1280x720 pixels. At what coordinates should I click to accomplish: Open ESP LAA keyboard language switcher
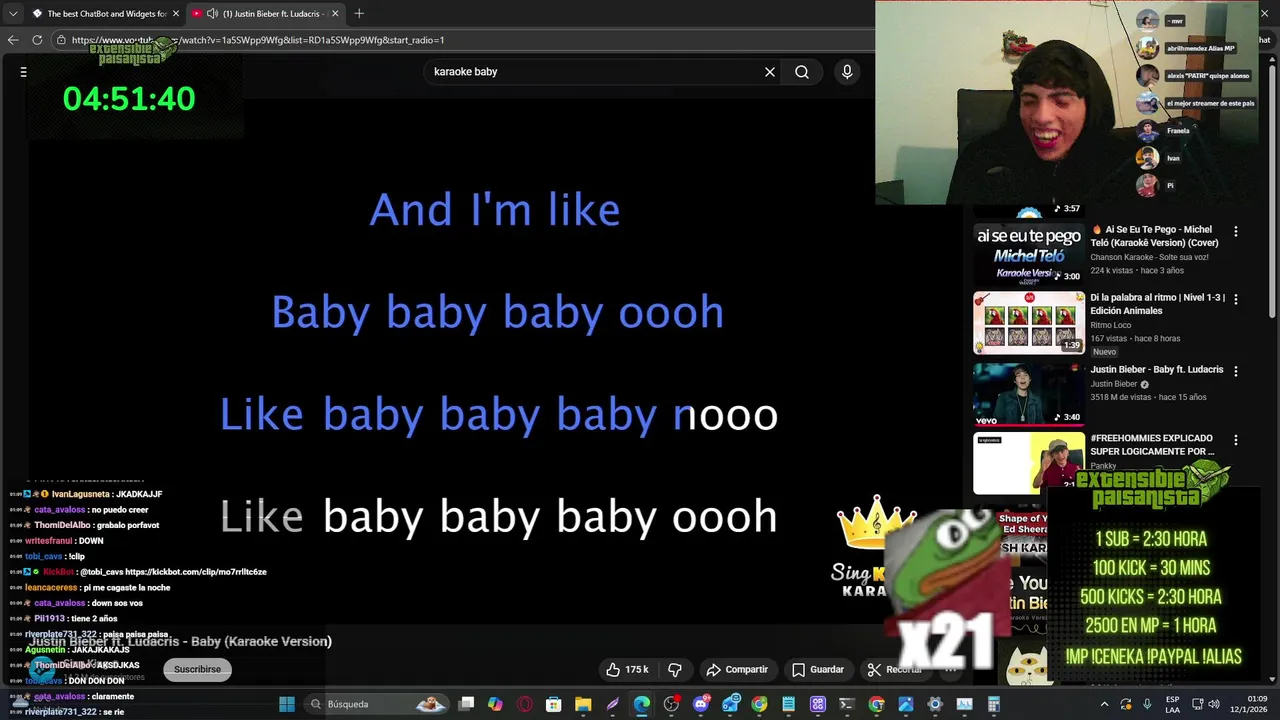pyautogui.click(x=1173, y=704)
